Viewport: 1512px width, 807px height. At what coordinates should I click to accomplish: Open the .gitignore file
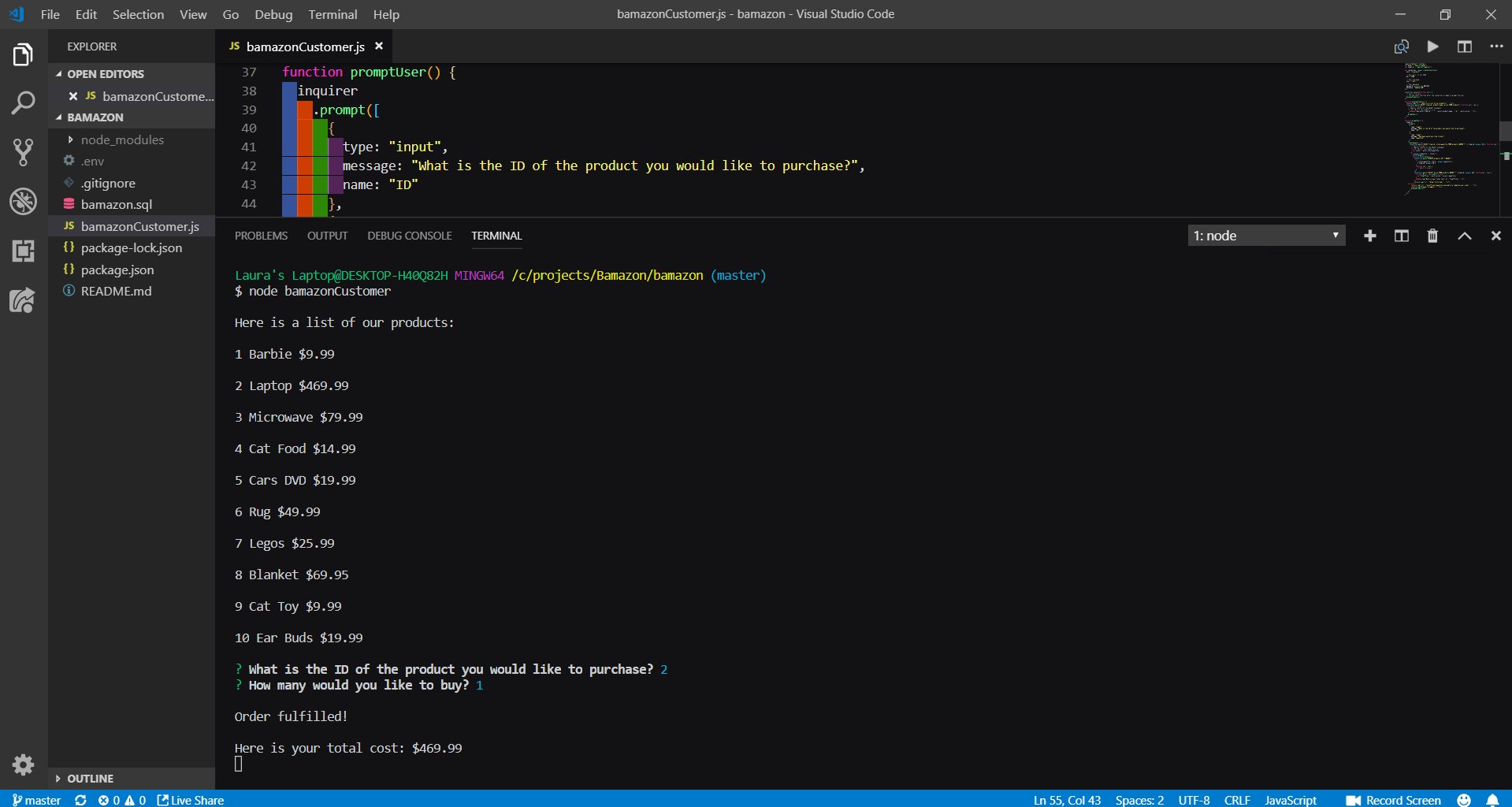[131, 183]
